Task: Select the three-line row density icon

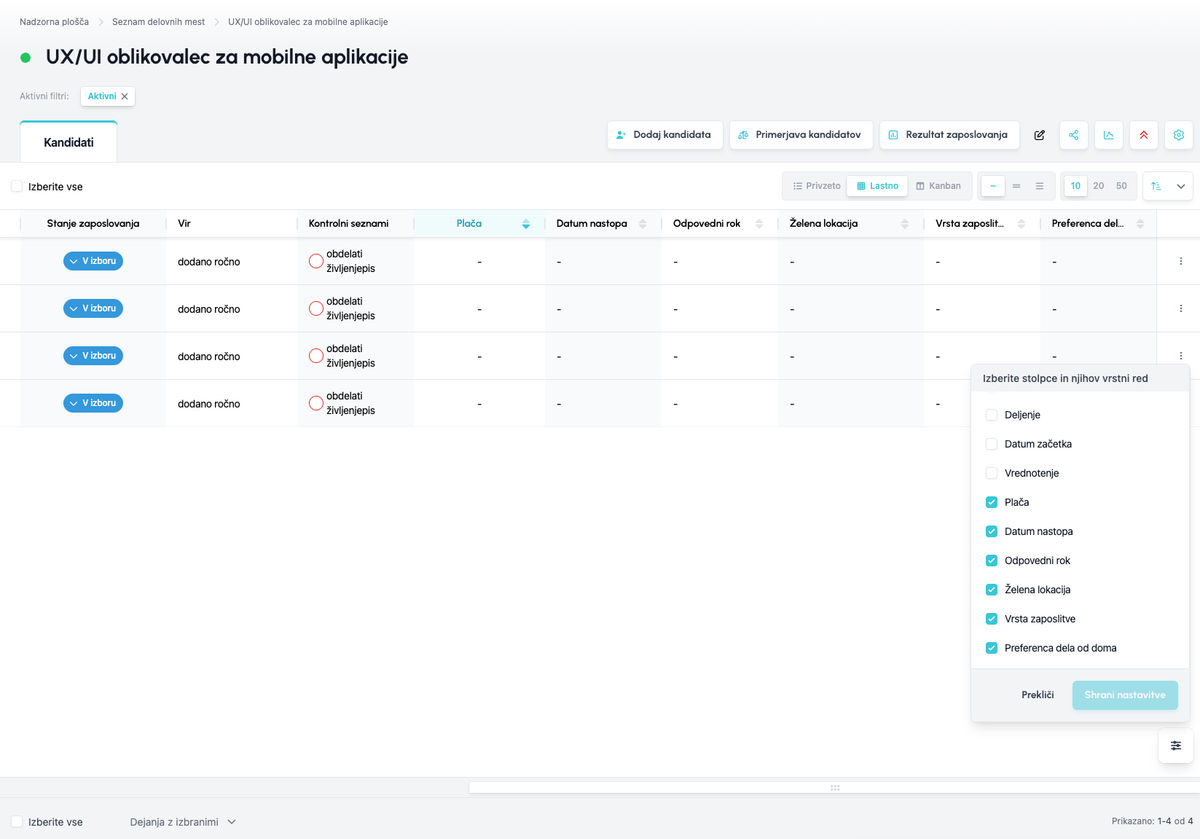Action: (1040, 186)
